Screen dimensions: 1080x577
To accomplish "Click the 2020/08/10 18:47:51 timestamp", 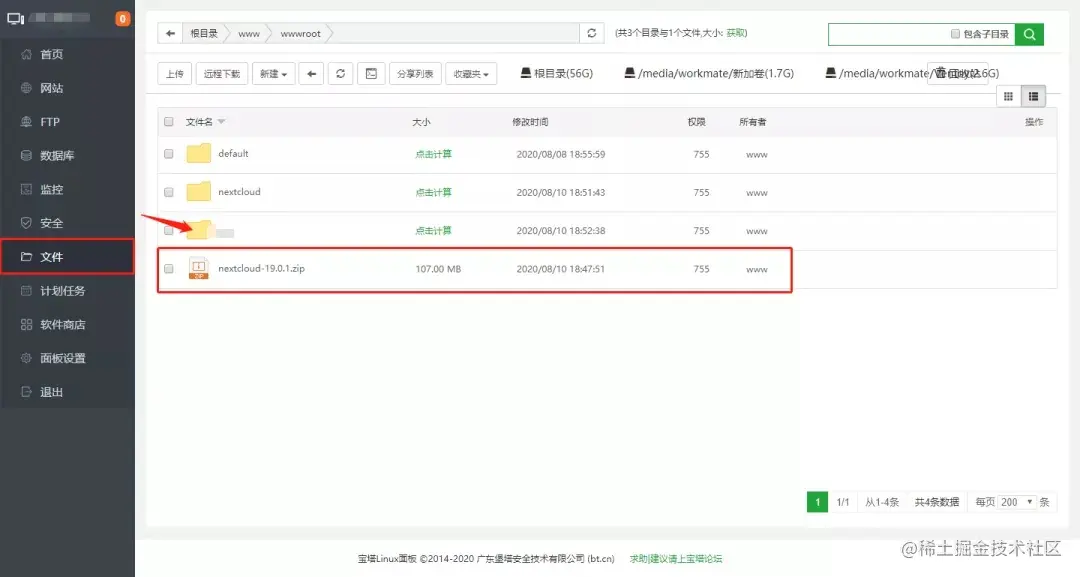I will [561, 269].
